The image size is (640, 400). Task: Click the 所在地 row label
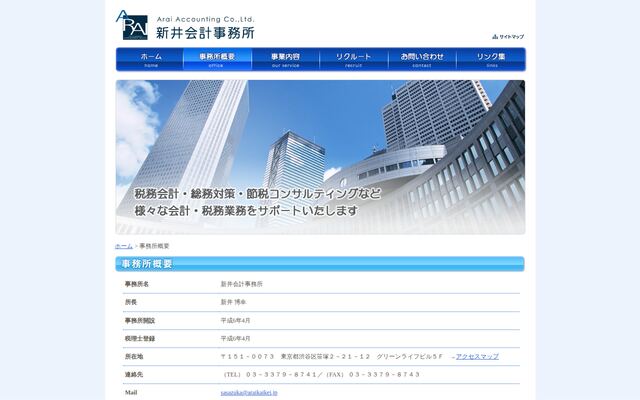pyautogui.click(x=134, y=357)
